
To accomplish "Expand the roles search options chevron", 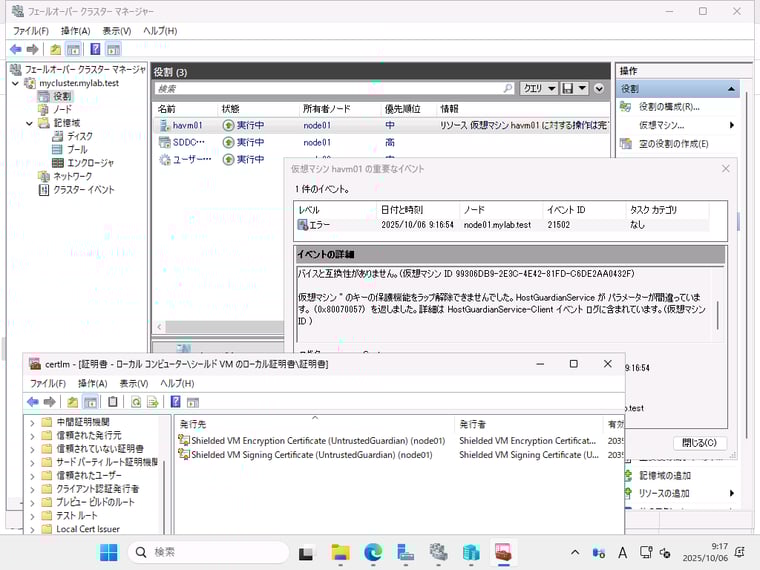I will [599, 89].
